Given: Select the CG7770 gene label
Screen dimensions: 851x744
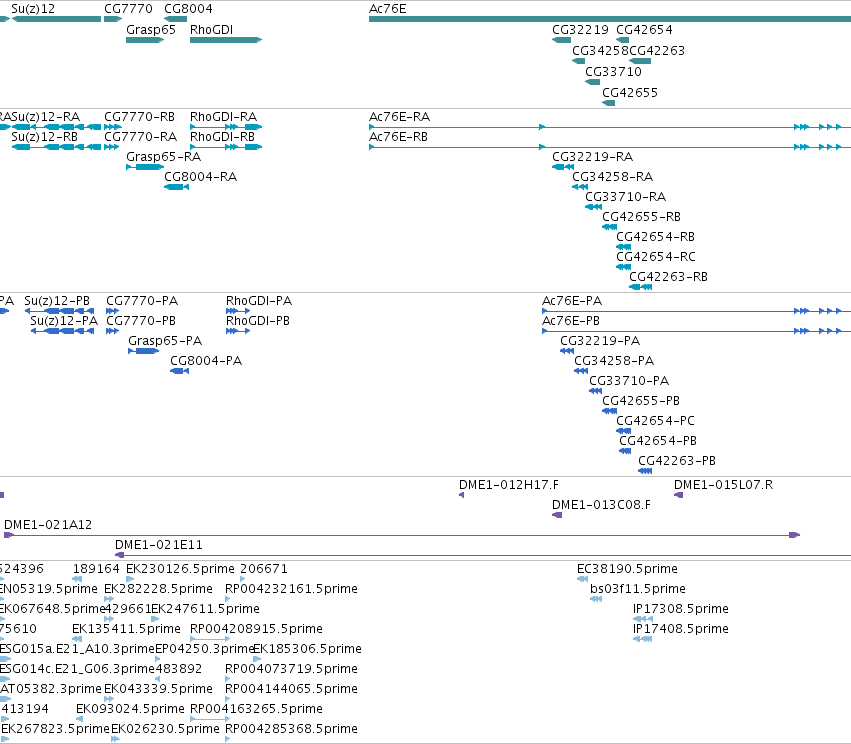Looking at the screenshot, I should tap(128, 9).
